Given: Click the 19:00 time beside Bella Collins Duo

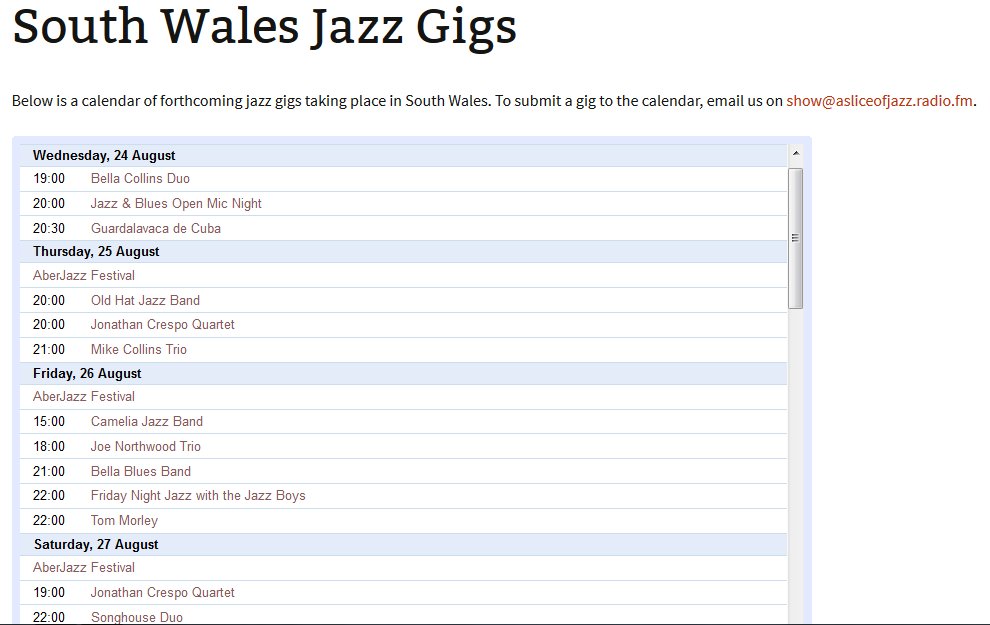Looking at the screenshot, I should (49, 179).
